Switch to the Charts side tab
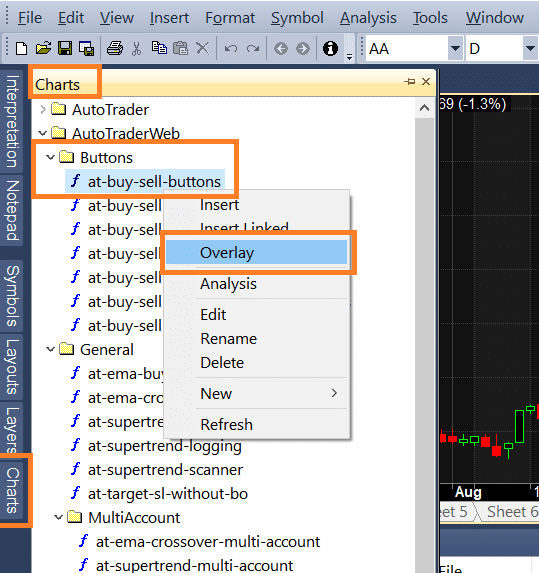539x573 pixels. click(x=12, y=490)
